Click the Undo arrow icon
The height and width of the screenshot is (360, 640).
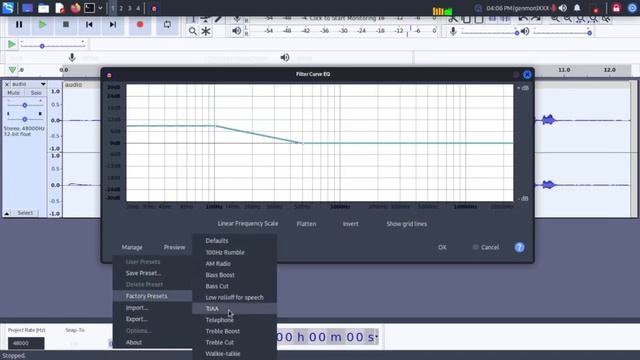523,19
